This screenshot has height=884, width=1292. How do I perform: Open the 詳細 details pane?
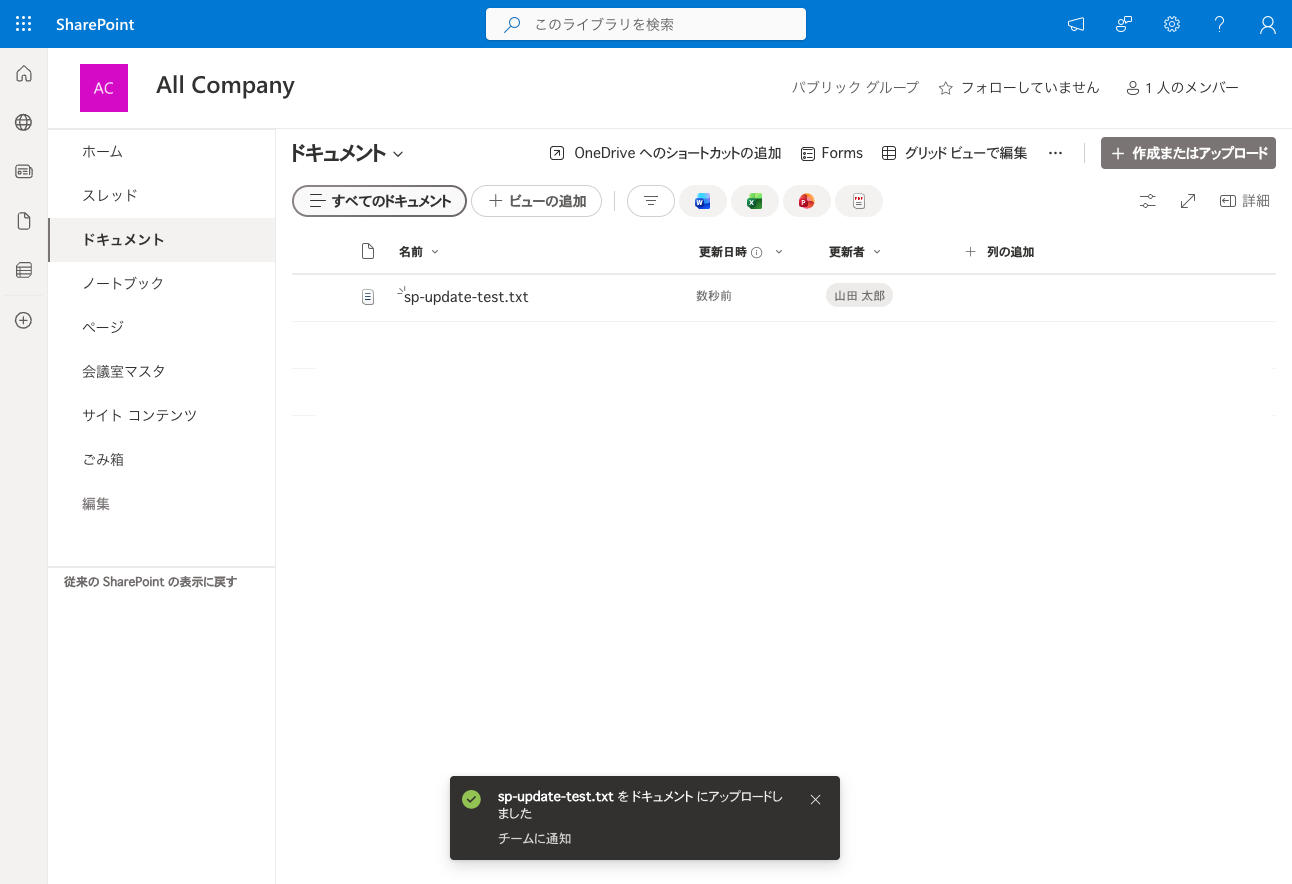(x=1245, y=201)
